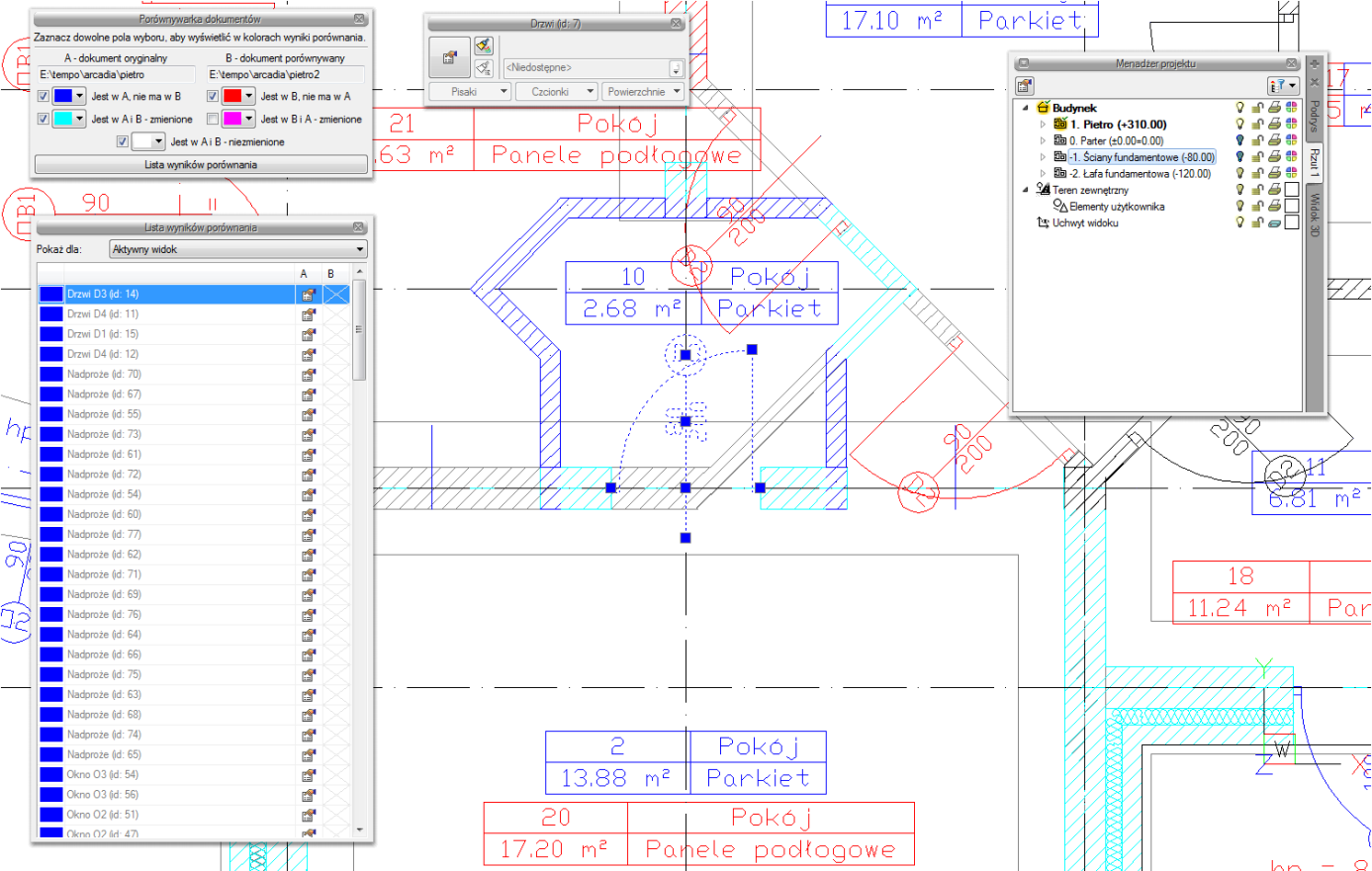This screenshot has width=1372, height=871.
Task: Switch to the Widok 3D side tab
Action: coord(1315,215)
